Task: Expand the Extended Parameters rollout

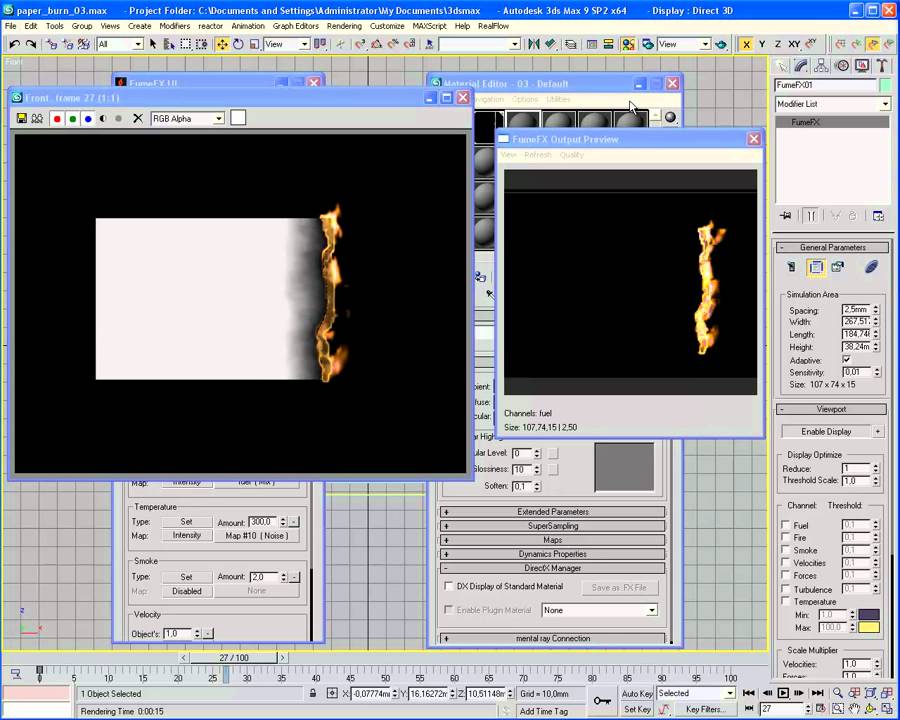Action: pos(552,512)
